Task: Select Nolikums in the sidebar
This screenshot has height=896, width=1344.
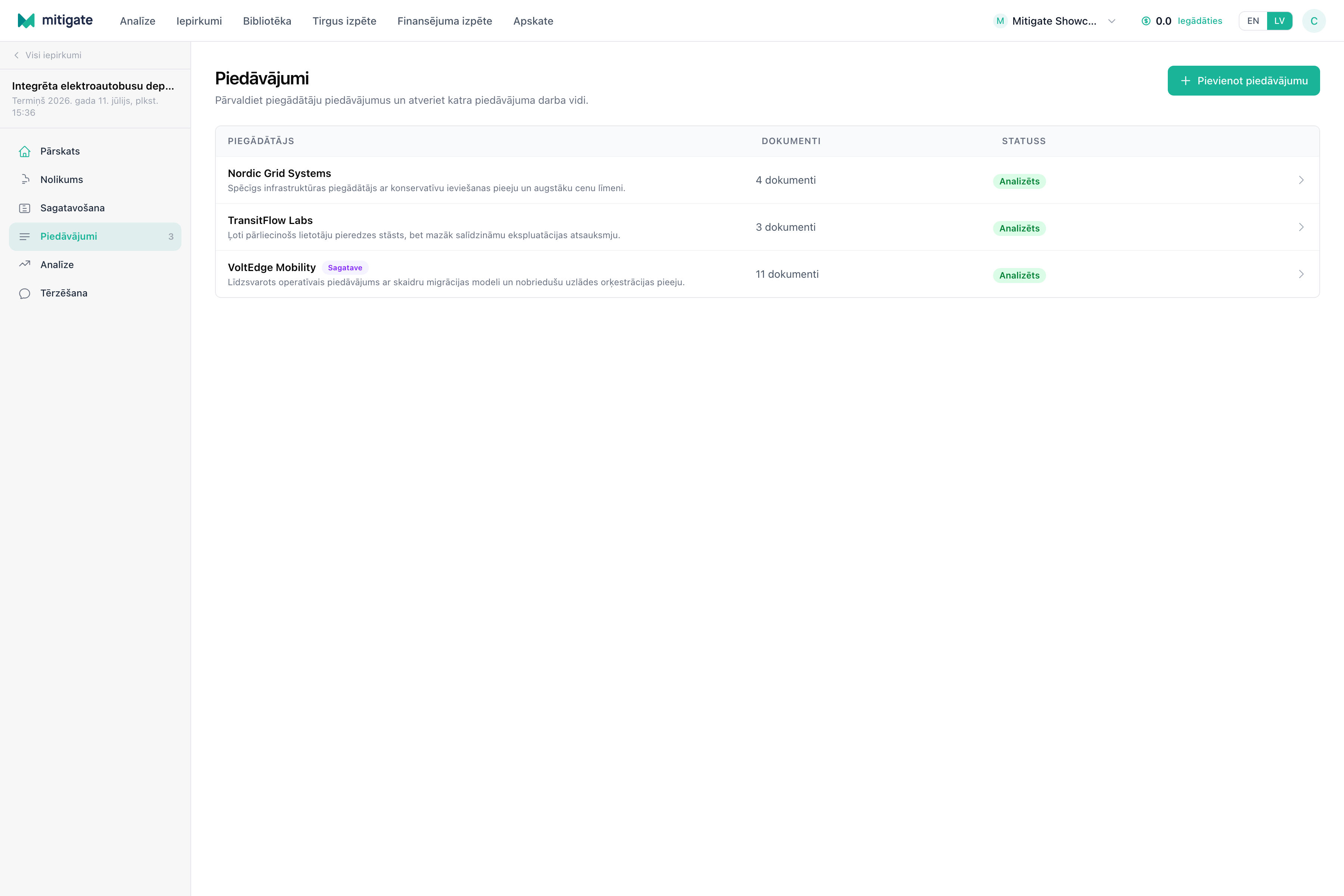Action: point(95,180)
